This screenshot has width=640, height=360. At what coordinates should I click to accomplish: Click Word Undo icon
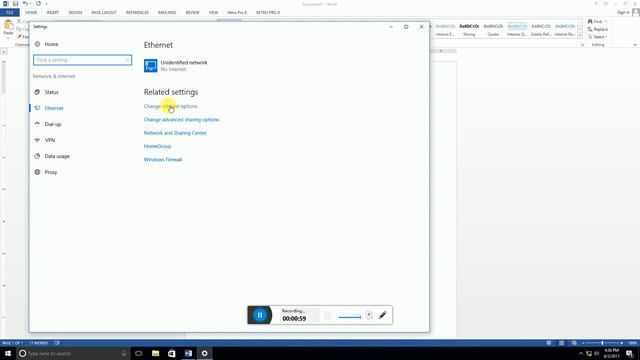(25, 4)
